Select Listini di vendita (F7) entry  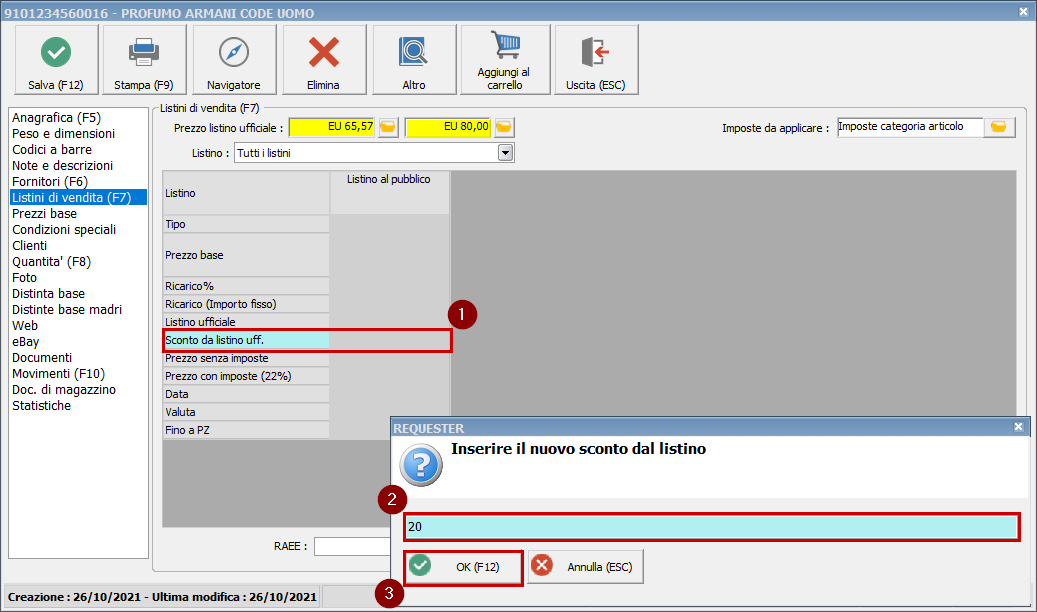[78, 197]
